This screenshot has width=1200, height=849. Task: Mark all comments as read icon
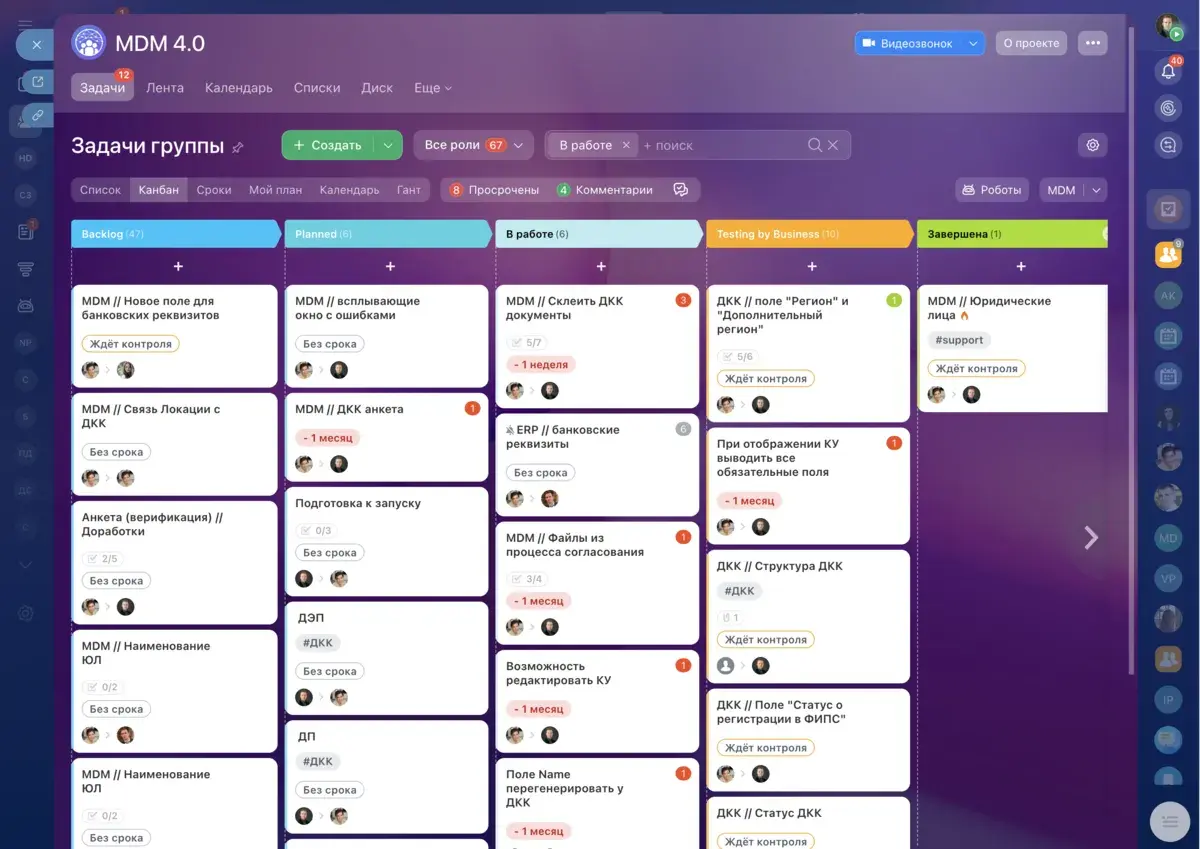681,190
